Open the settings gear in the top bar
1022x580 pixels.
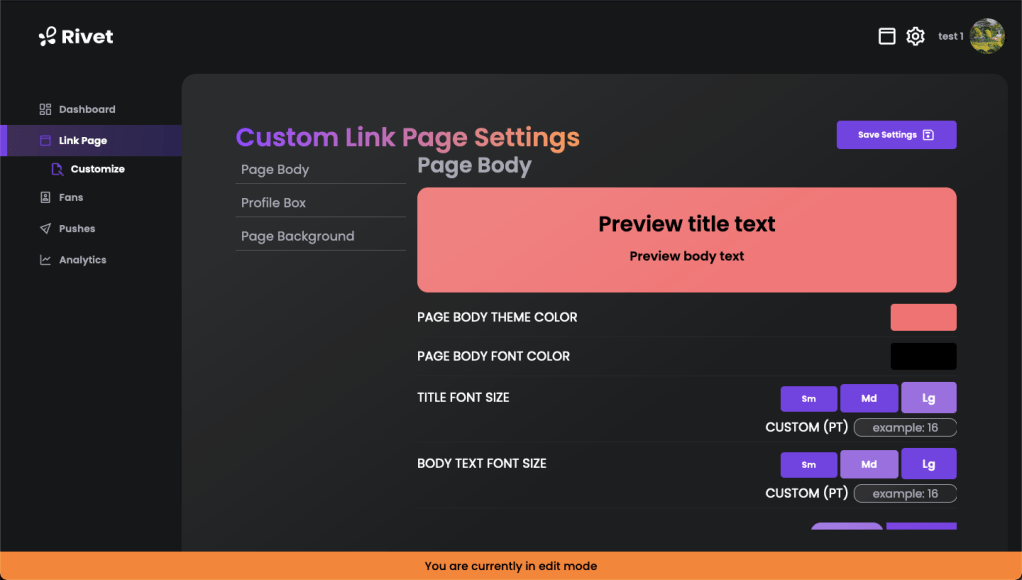point(915,35)
